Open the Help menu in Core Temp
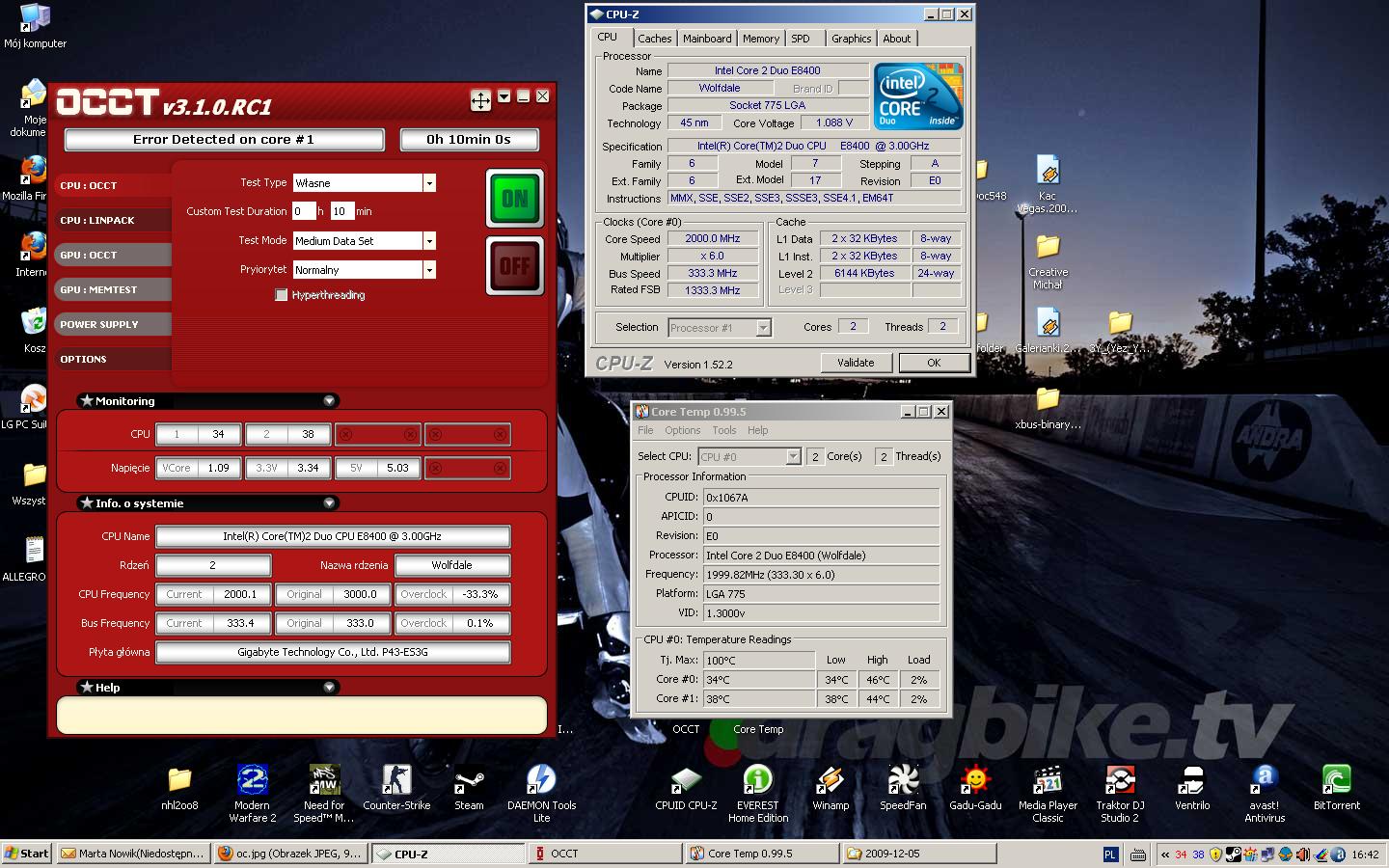The image size is (1389, 868). coord(758,430)
